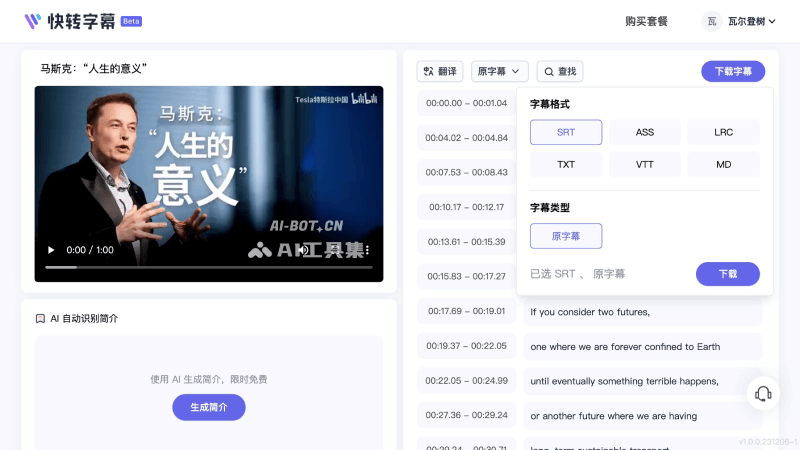
Task: Click the 查找 search button
Action: pos(560,71)
